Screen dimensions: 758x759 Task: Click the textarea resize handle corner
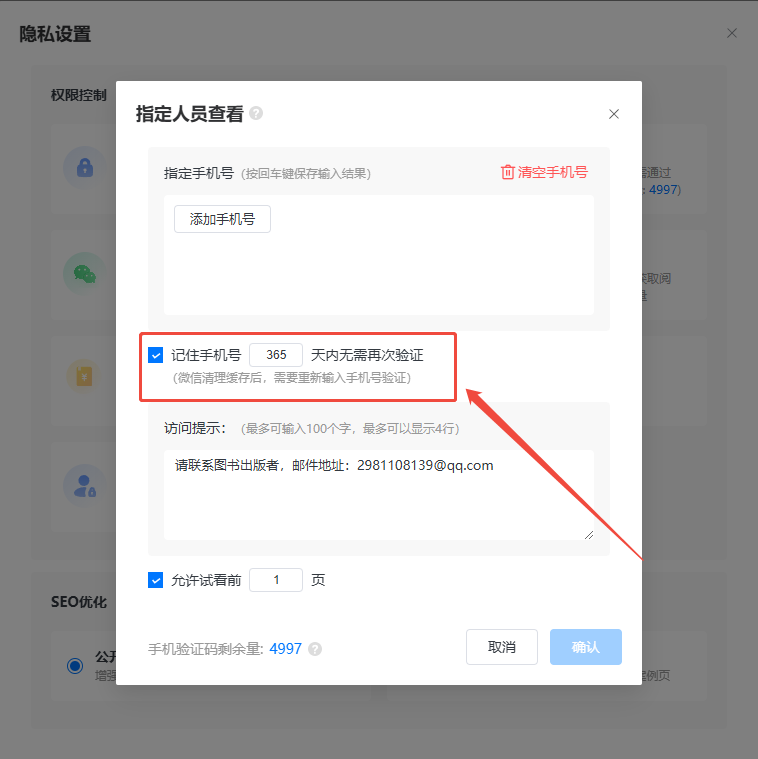(x=589, y=535)
